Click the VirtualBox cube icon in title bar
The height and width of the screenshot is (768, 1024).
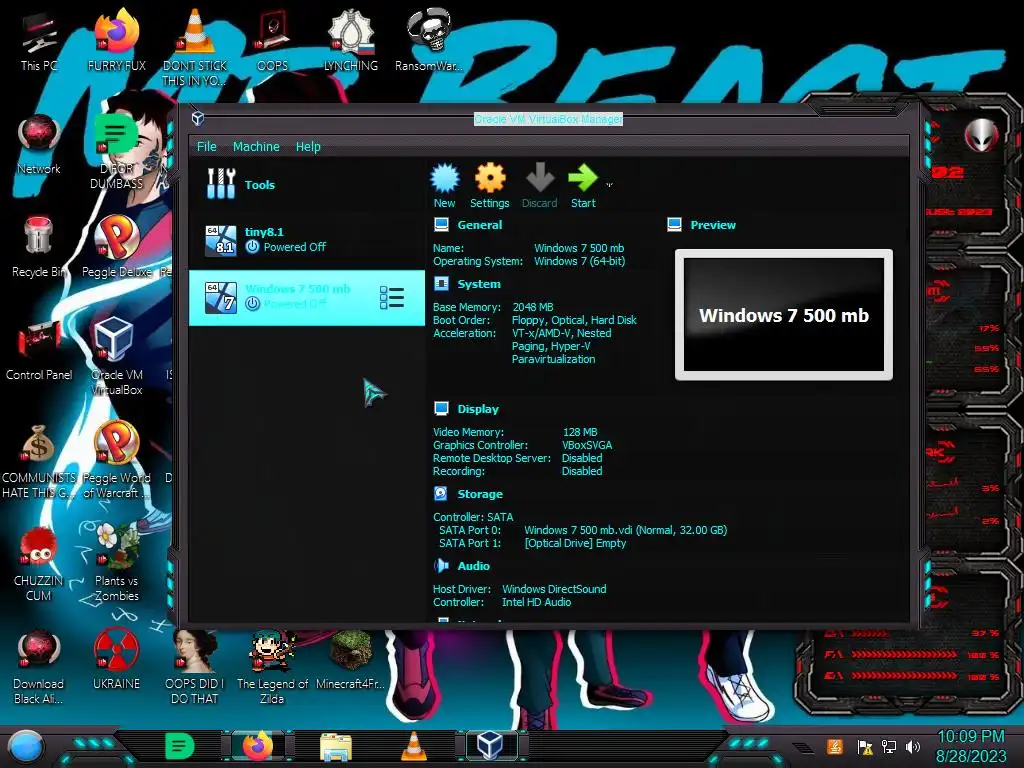pos(198,118)
